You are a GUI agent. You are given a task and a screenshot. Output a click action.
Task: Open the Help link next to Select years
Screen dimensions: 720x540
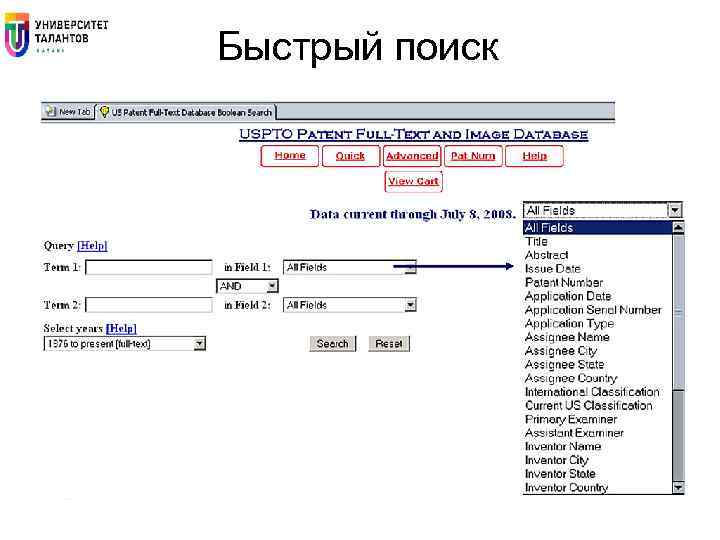121,329
